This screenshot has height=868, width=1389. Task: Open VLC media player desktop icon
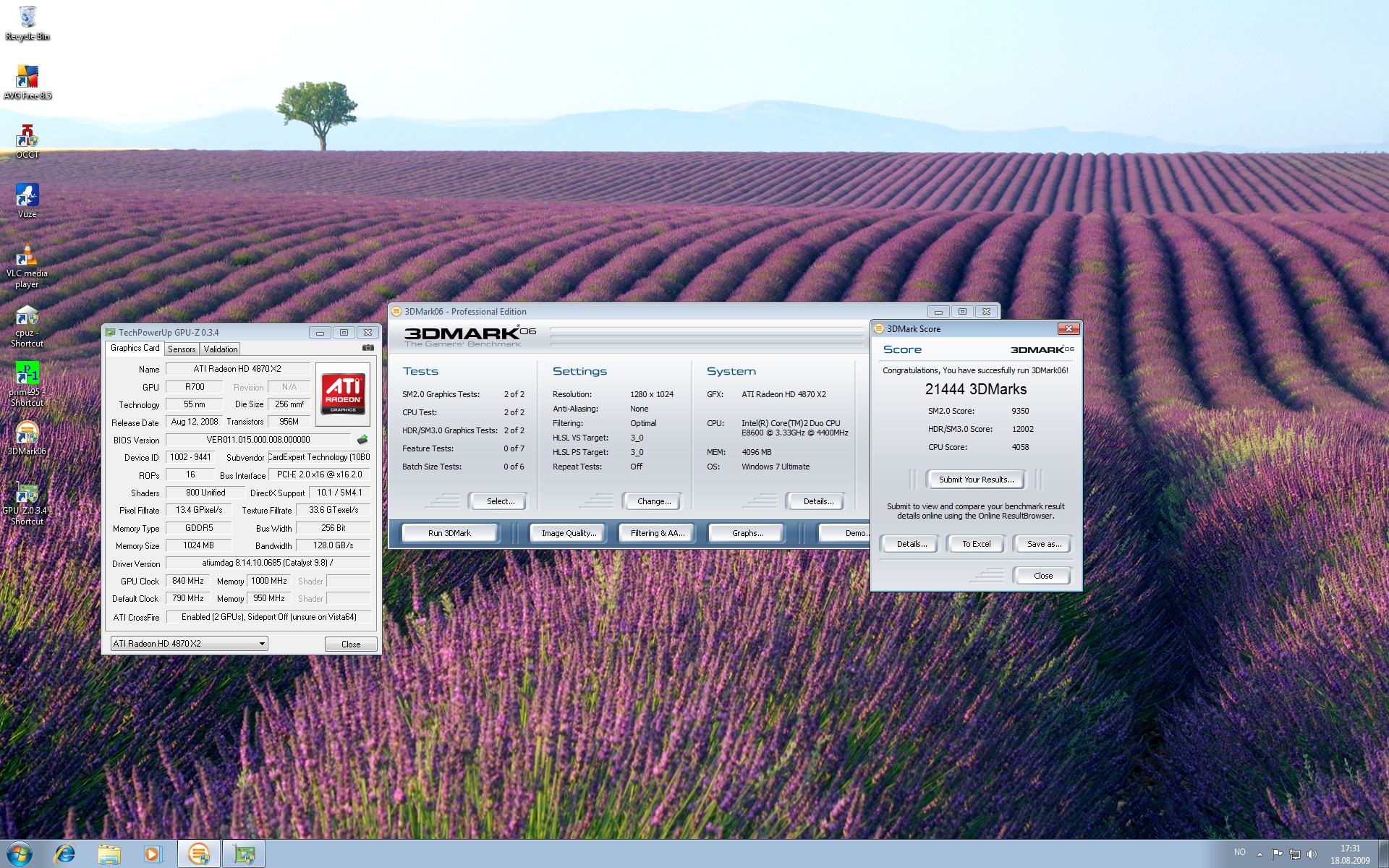[27, 257]
